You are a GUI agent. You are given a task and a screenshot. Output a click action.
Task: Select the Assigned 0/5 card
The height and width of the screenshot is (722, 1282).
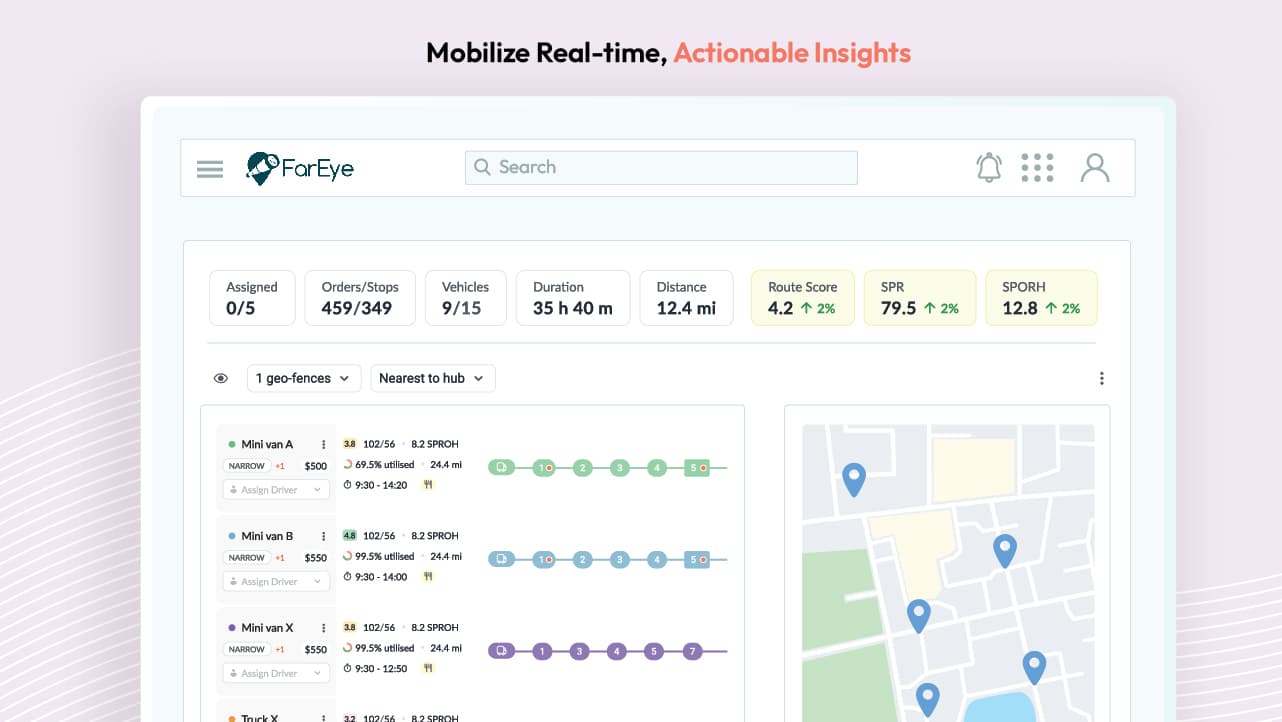(x=252, y=298)
